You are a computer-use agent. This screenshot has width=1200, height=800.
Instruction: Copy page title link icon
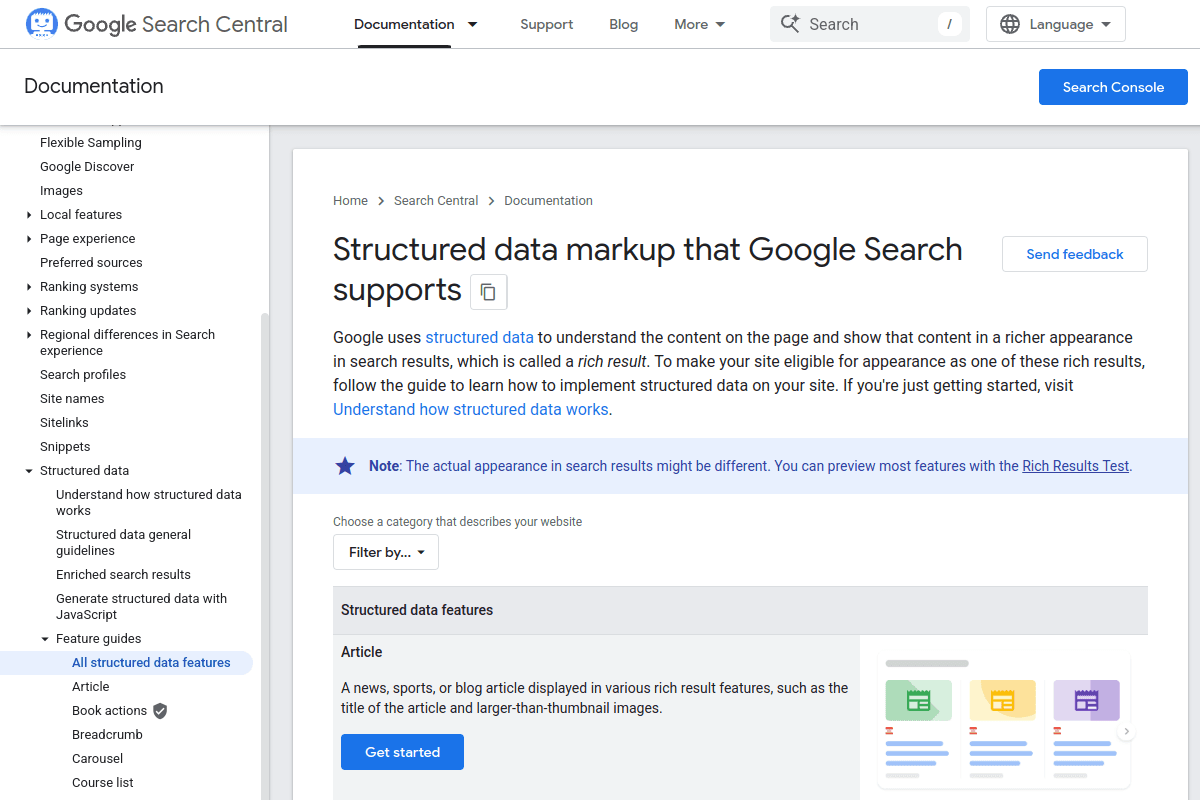pyautogui.click(x=489, y=292)
